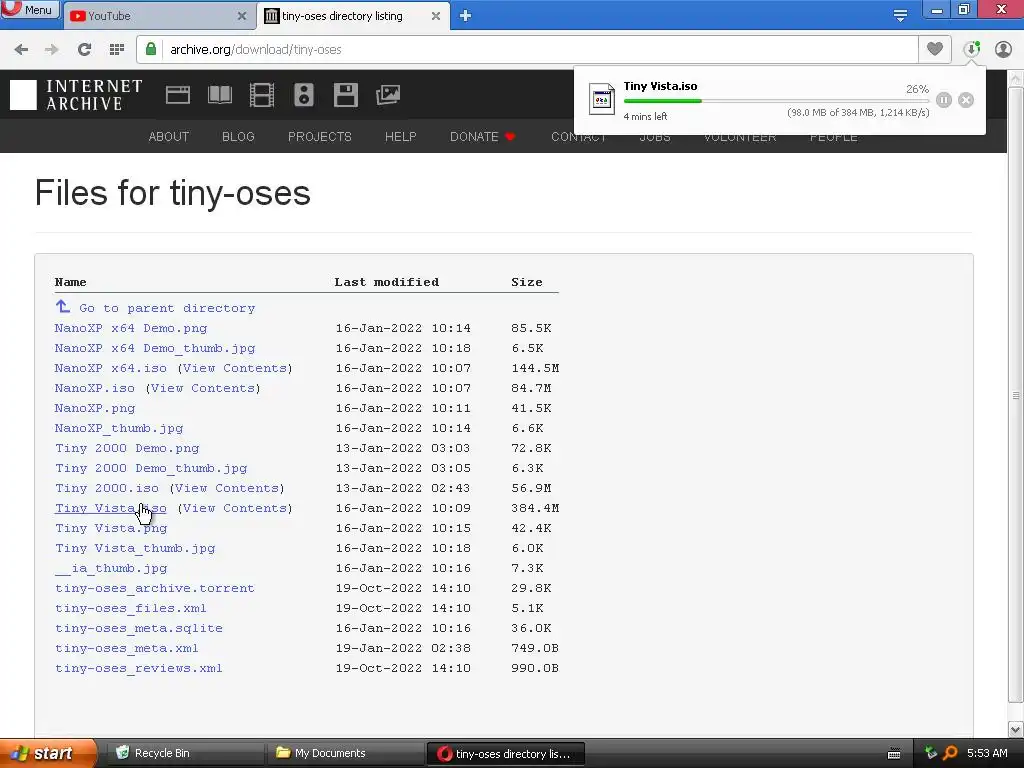Viewport: 1024px width, 768px height.
Task: View Contents of Tiny 2000.iso
Action: [227, 488]
